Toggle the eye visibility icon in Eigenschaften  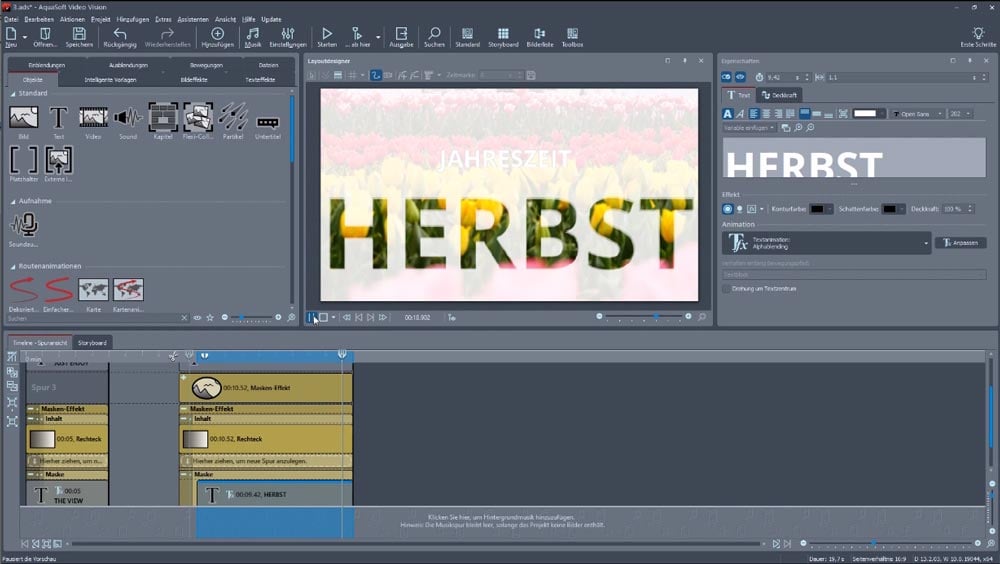click(x=741, y=77)
